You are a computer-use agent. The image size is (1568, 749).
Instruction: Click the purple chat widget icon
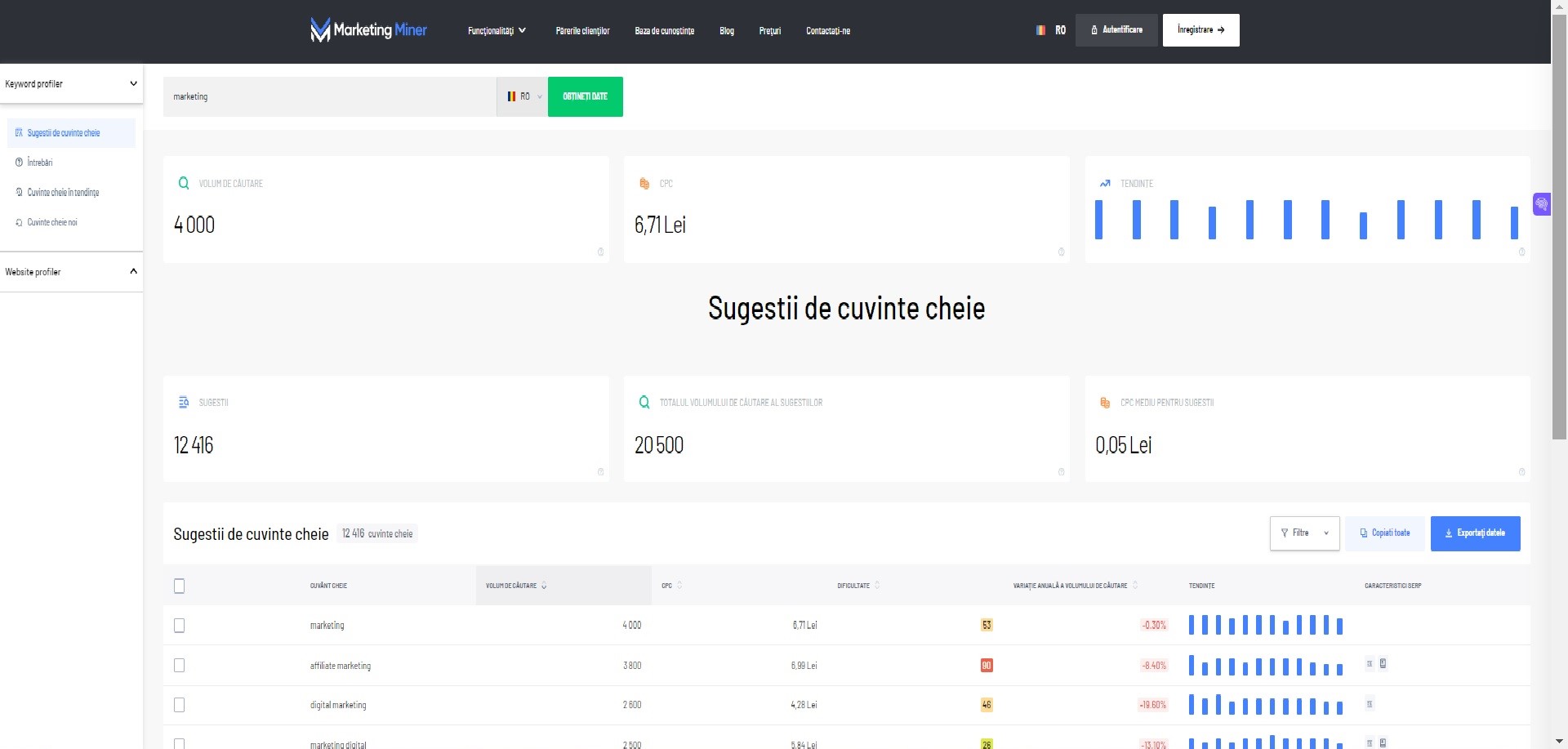(x=1541, y=204)
